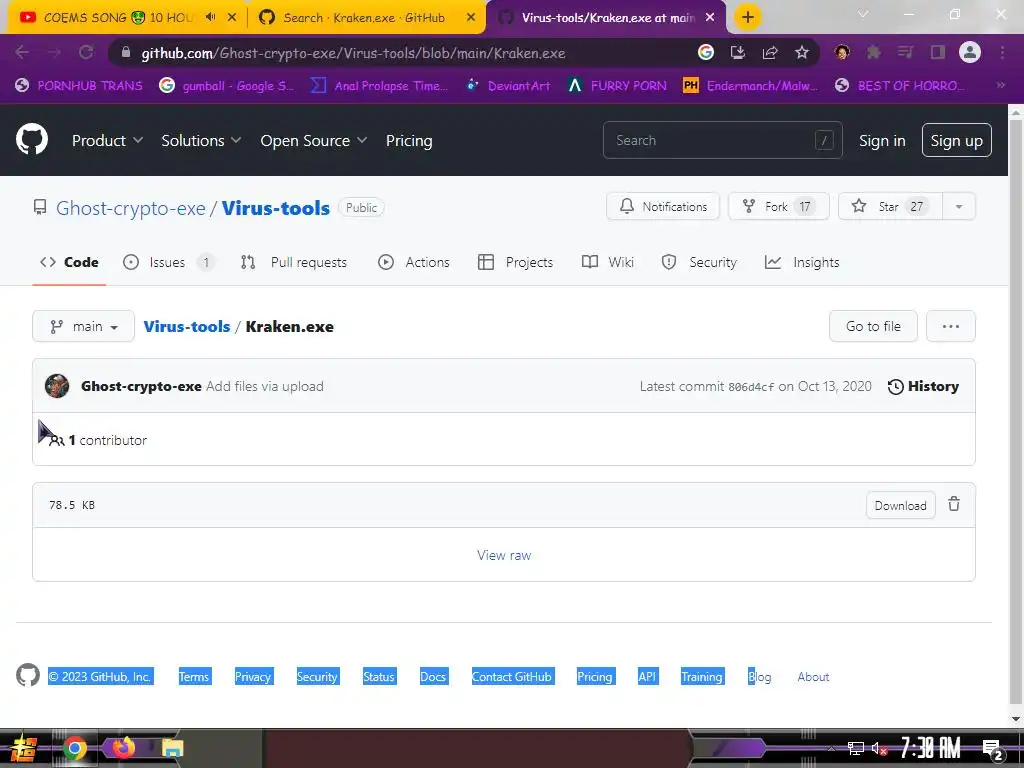Screen dimensions: 1024x768
Task: Open the Ghost-crypto-exe owner link
Action: (x=131, y=208)
